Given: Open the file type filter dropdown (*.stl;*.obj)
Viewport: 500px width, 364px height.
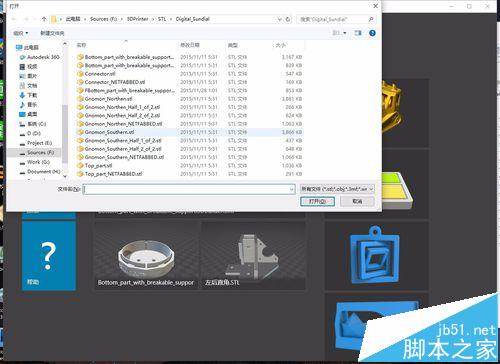Looking at the screenshot, I should point(337,189).
